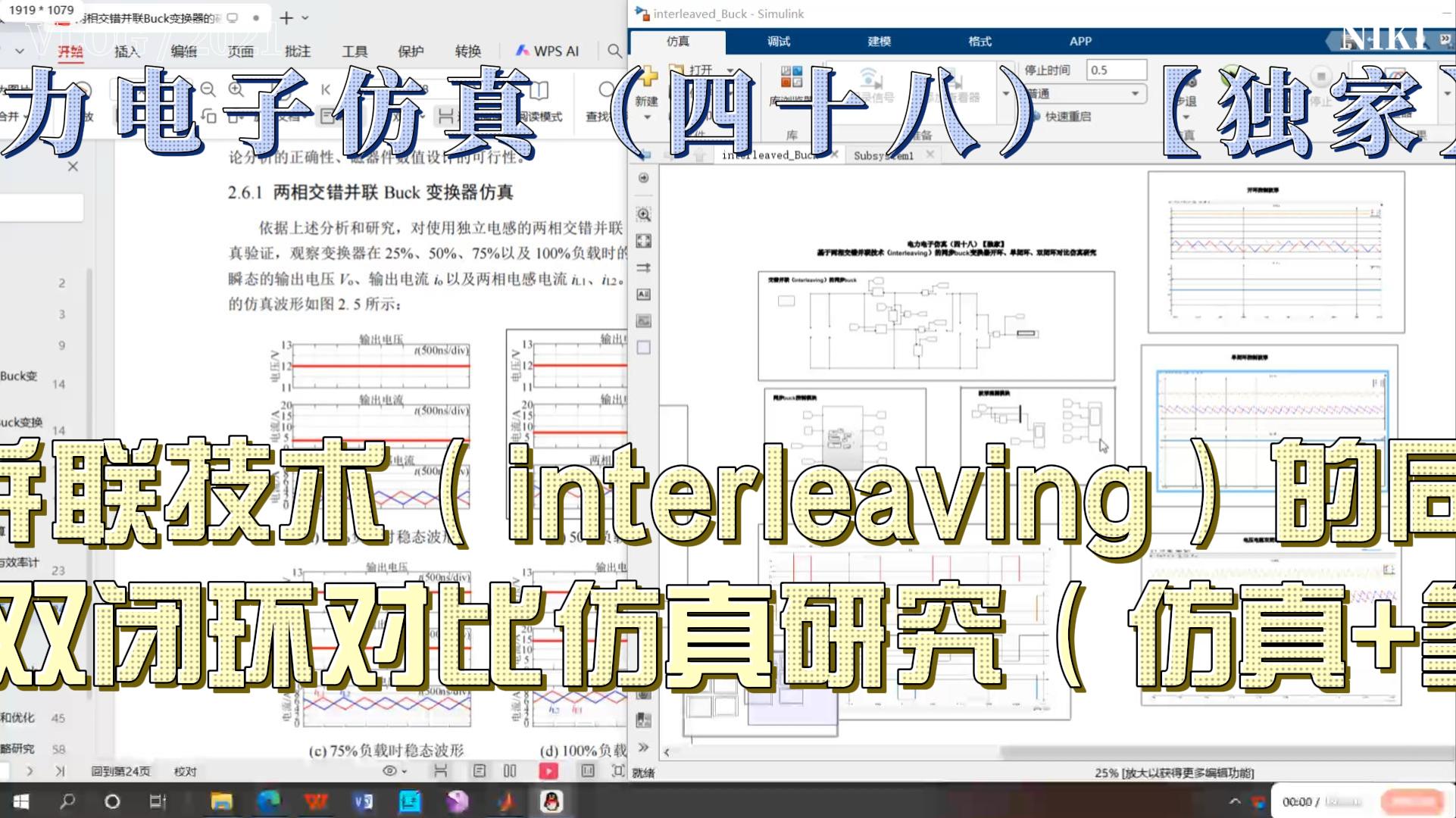This screenshot has height=818, width=1456.
Task: Toggle the single page layout icon
Action: coord(479,771)
